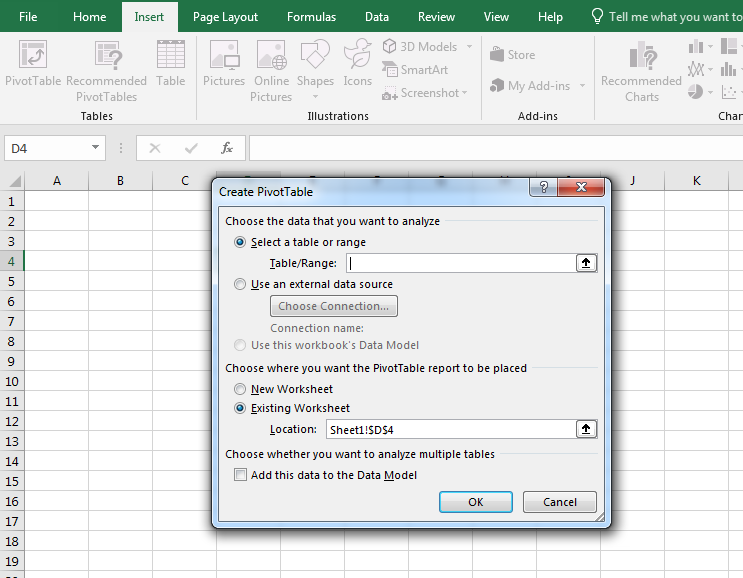Switch to the View tab
Screen dimensions: 743x578
pyautogui.click(x=496, y=17)
